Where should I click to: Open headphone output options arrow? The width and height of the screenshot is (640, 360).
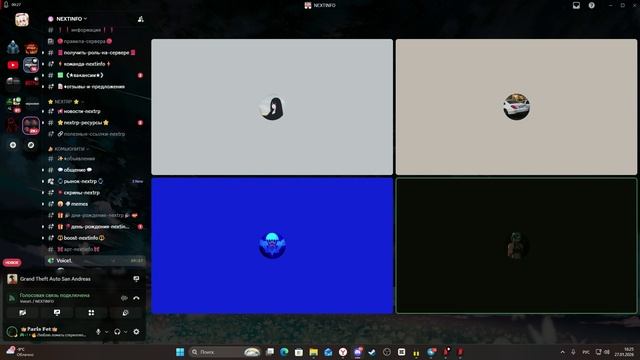[x=126, y=332]
